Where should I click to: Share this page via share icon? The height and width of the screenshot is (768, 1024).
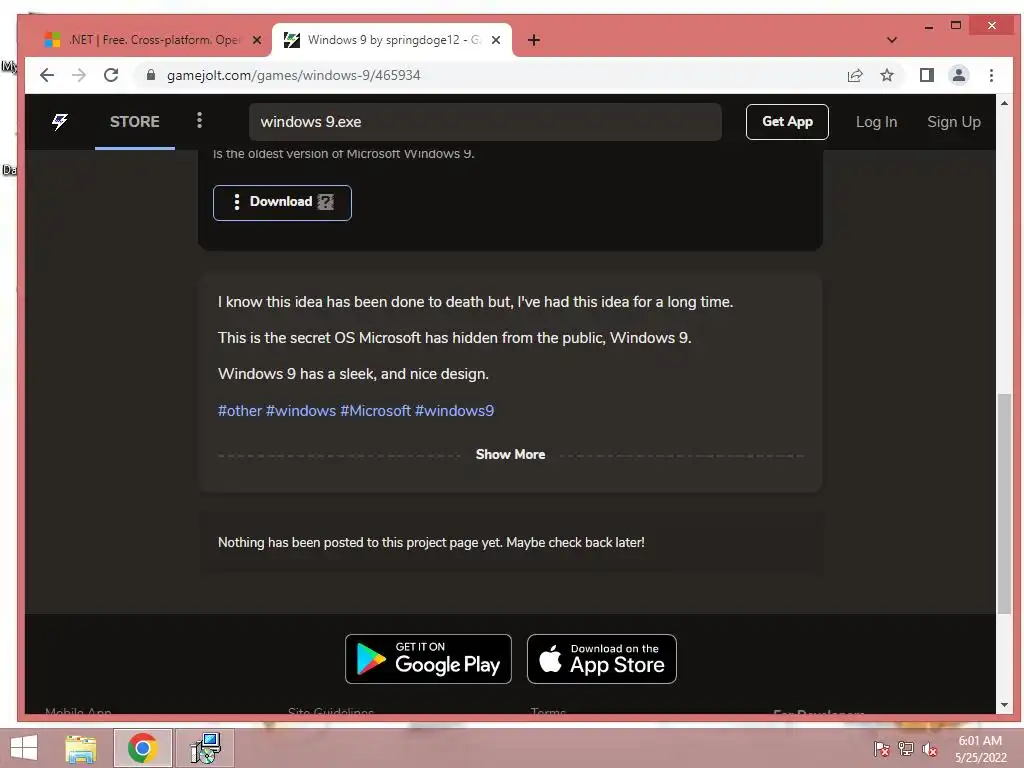coord(855,75)
